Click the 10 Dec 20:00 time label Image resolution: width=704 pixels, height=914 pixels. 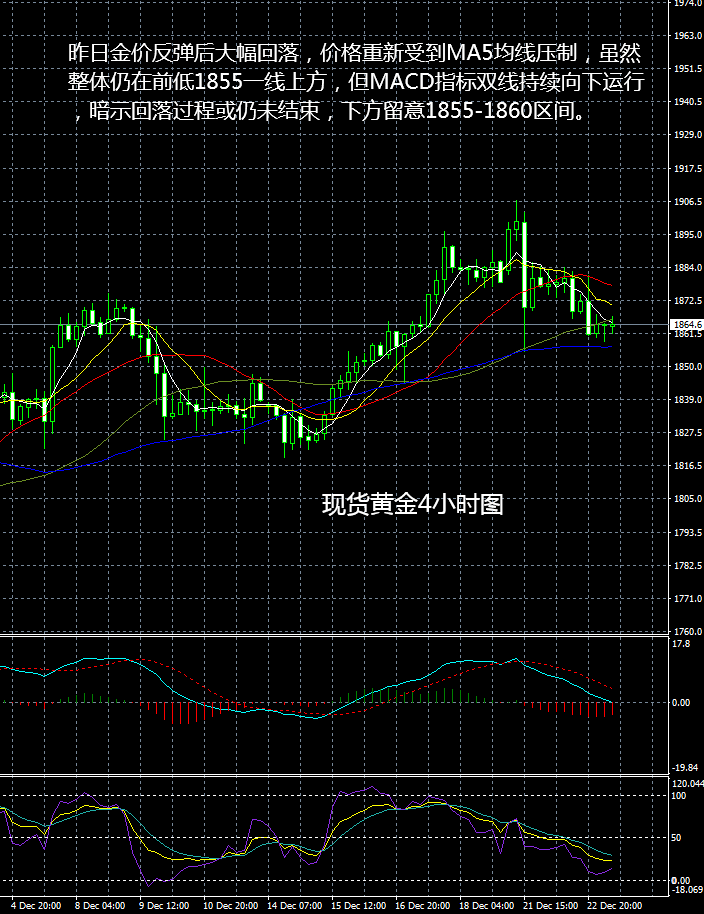pyautogui.click(x=230, y=905)
